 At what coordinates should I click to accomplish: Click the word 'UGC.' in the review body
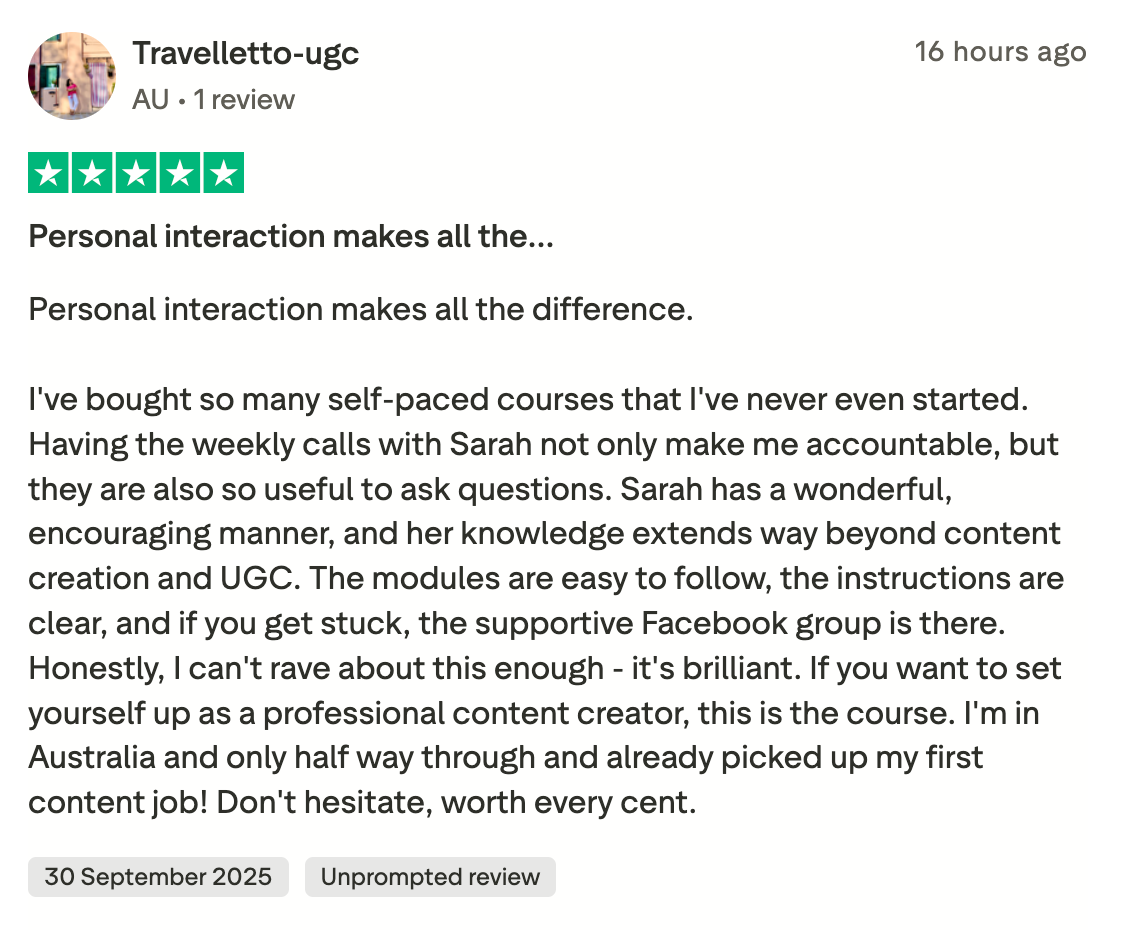(x=260, y=578)
